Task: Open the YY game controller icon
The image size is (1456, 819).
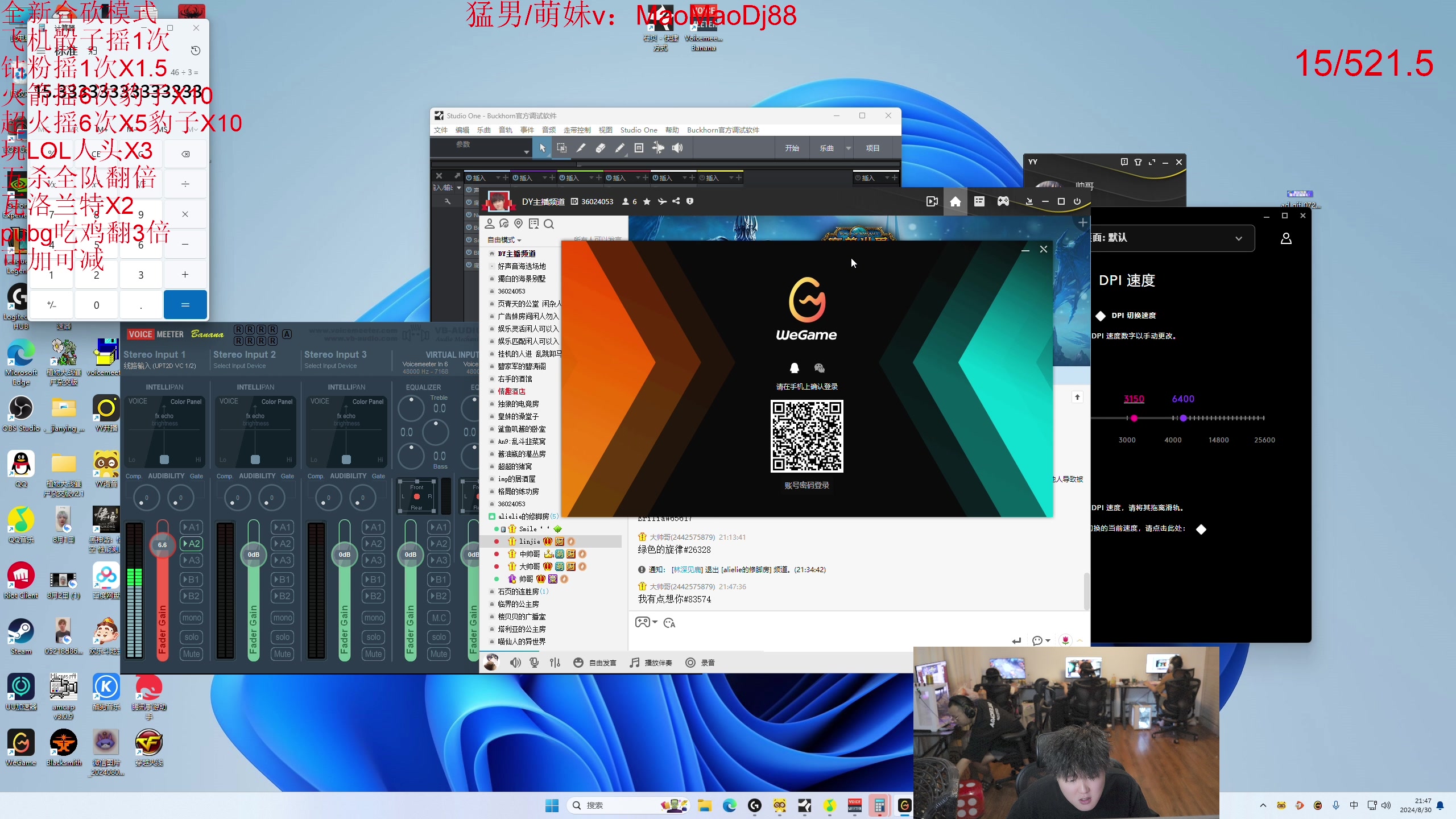Action: click(x=1003, y=201)
